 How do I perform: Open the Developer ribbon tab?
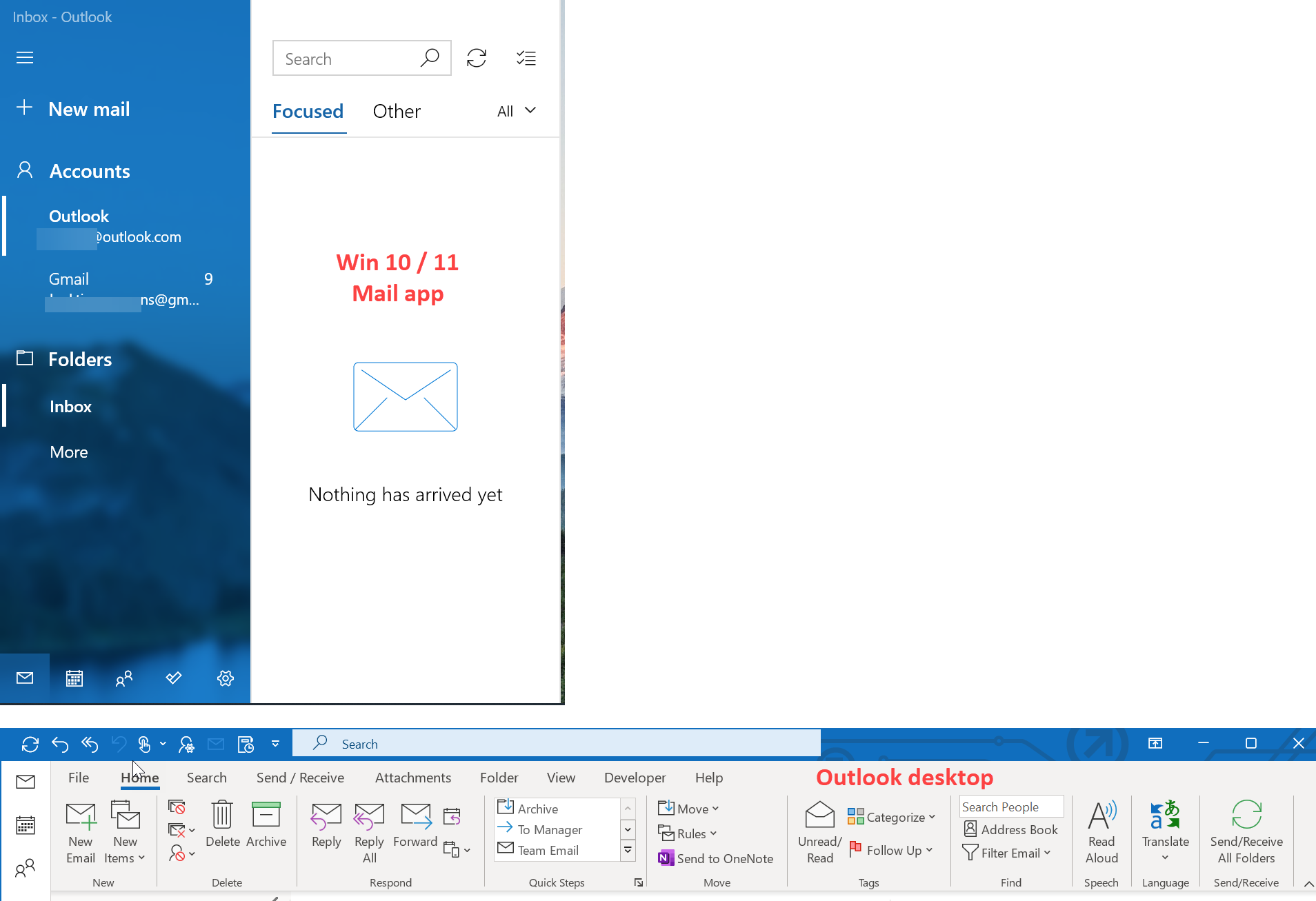pyautogui.click(x=635, y=778)
